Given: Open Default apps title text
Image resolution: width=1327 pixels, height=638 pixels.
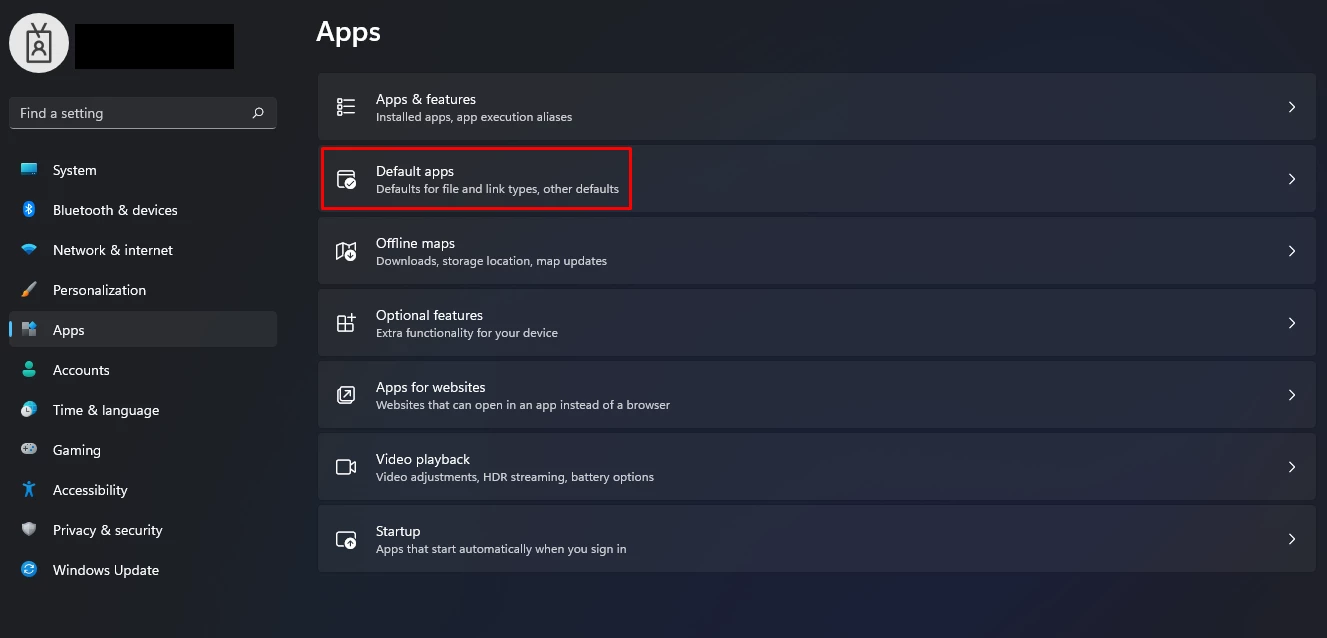Looking at the screenshot, I should [415, 171].
